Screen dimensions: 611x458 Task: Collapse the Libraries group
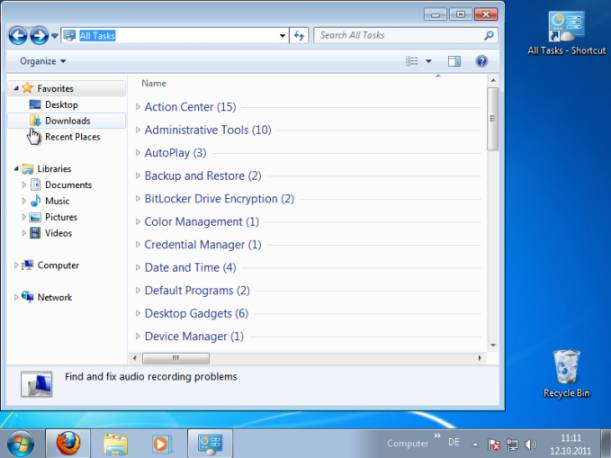(16, 169)
